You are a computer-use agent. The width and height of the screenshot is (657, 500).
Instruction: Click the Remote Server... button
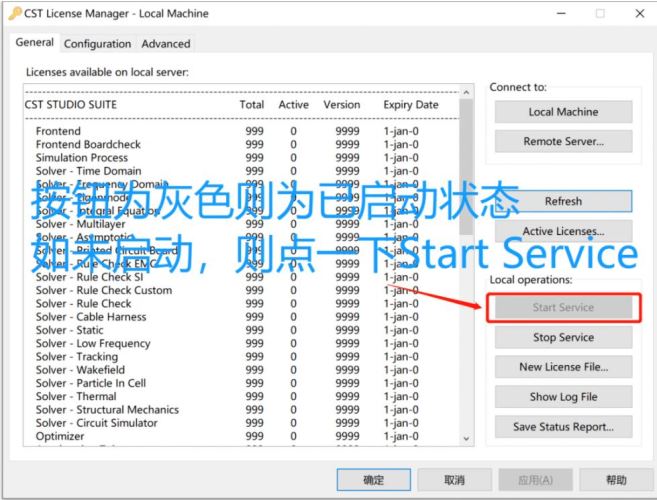[x=563, y=141]
